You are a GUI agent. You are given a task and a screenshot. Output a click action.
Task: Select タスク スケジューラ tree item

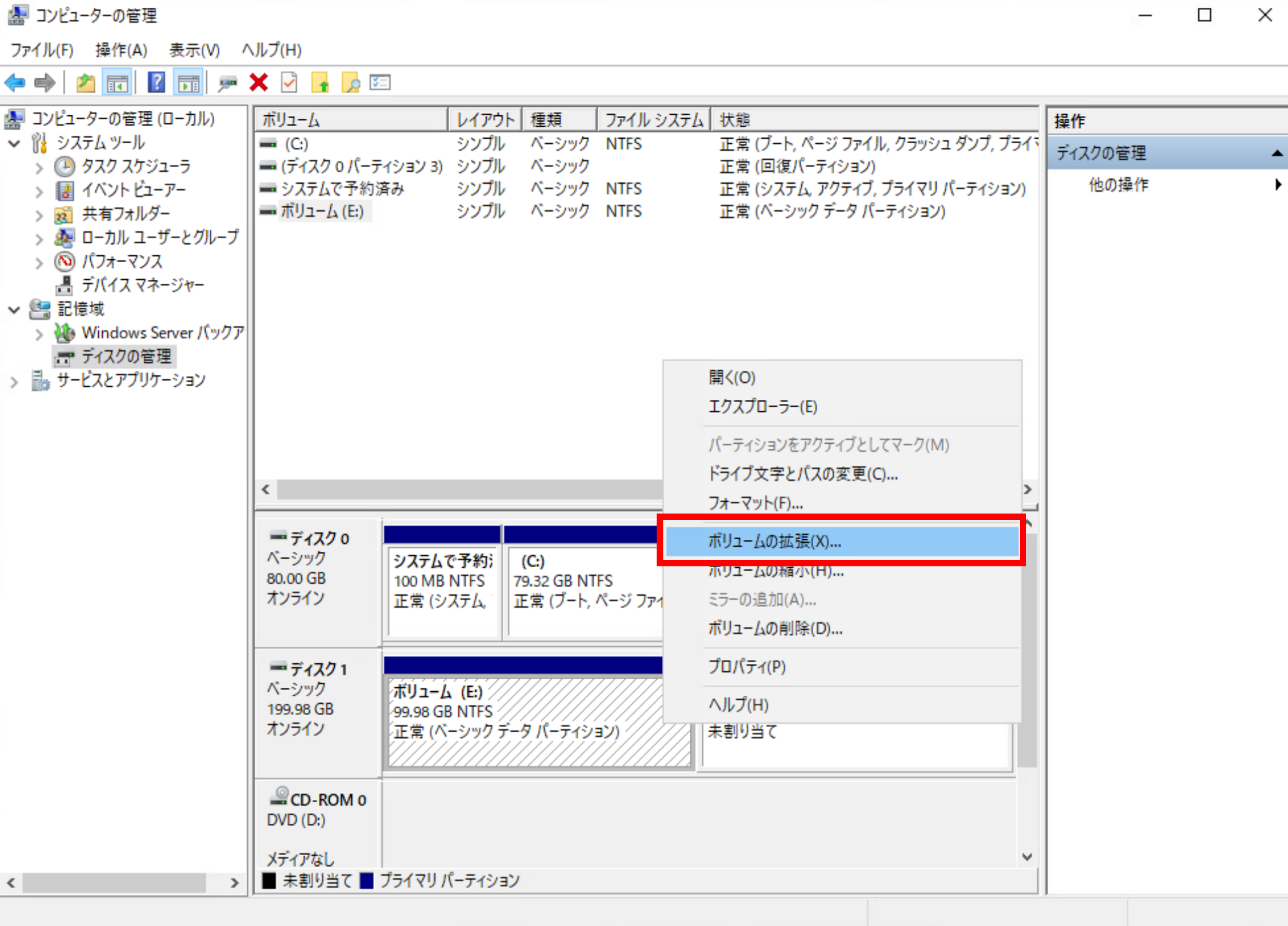click(136, 166)
